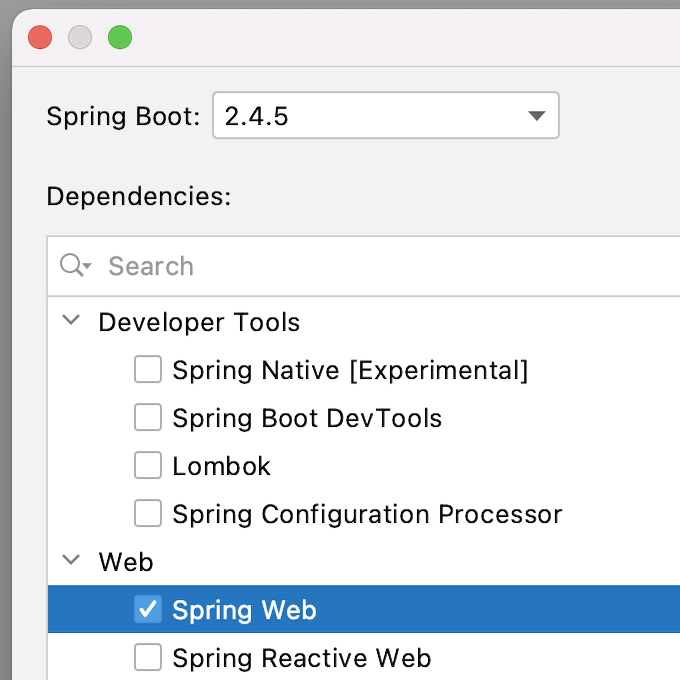The width and height of the screenshot is (680, 680).
Task: Tick the Spring Boot DevTools checkbox
Action: 148,418
